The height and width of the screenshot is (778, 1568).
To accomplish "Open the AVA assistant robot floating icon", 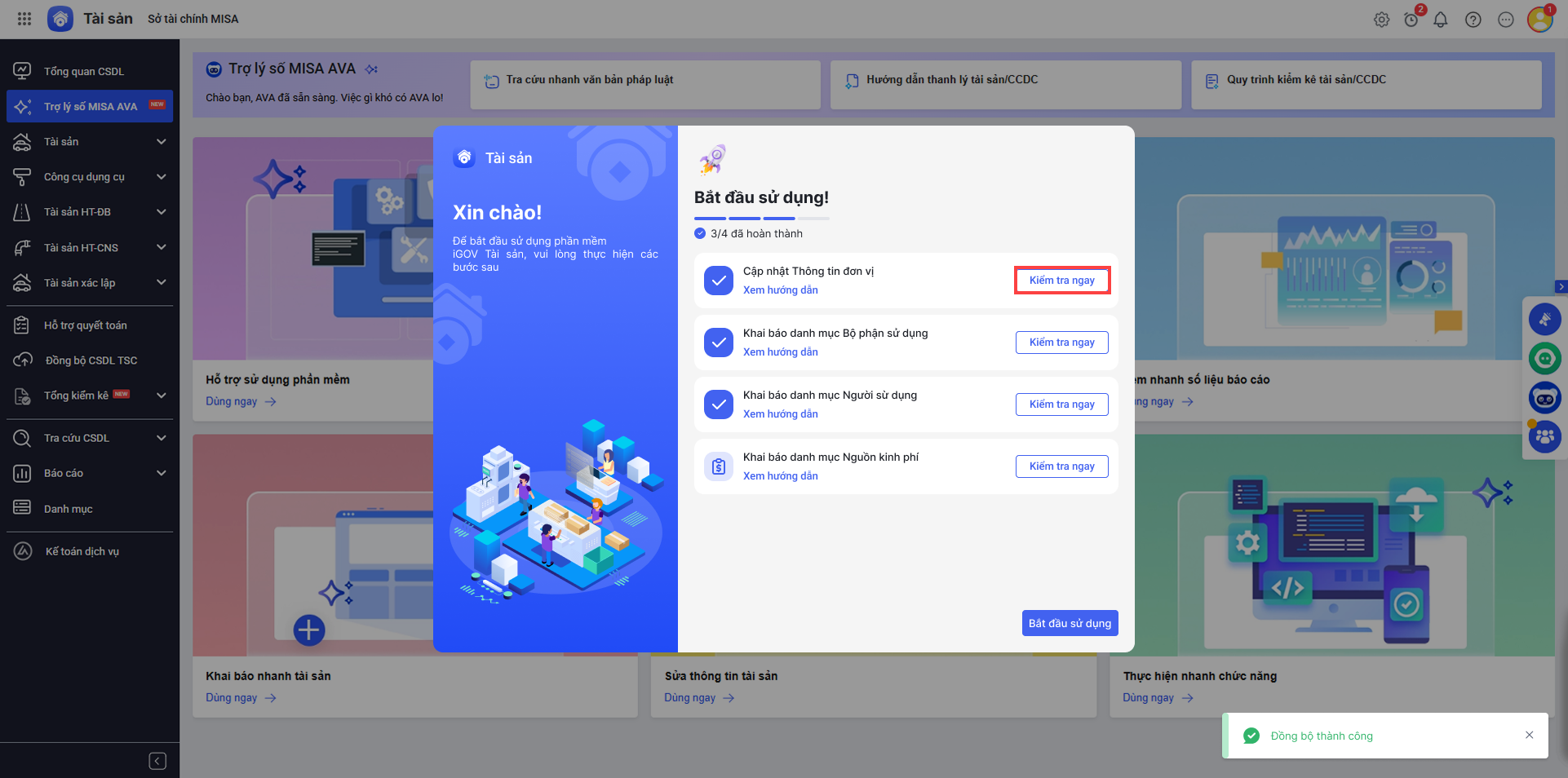I will pyautogui.click(x=1545, y=398).
